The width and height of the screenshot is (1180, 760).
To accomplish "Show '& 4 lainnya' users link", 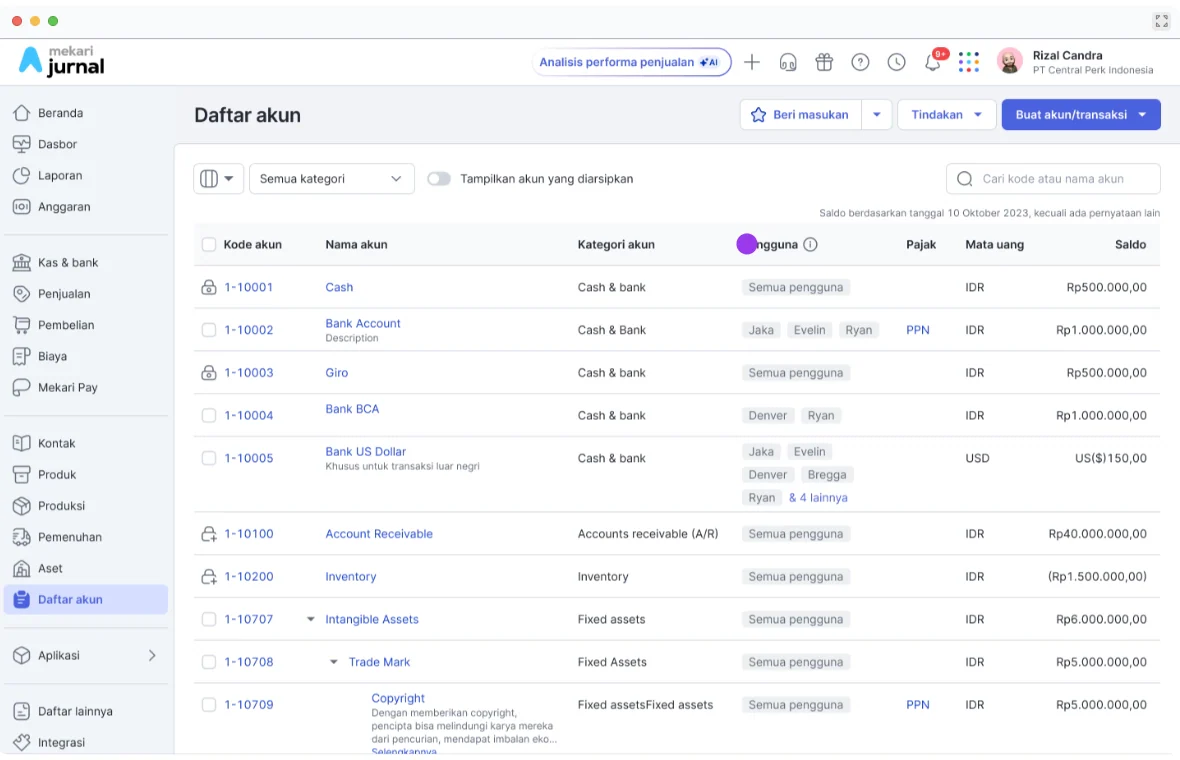I will [818, 498].
